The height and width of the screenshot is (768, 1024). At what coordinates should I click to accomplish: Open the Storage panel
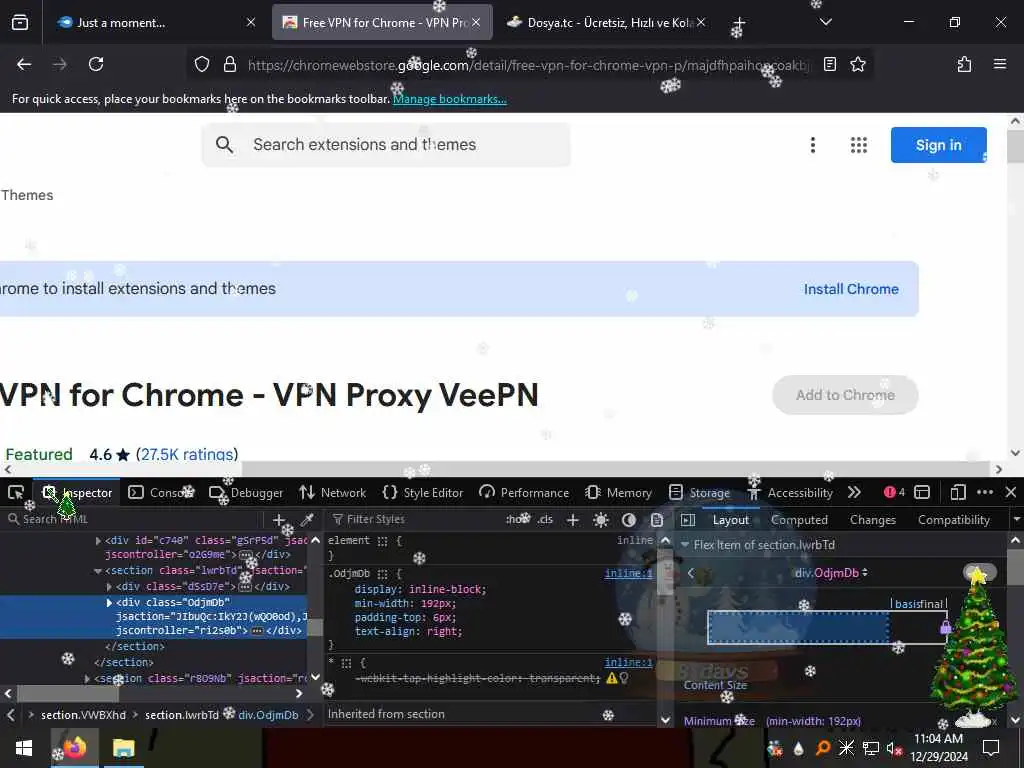click(700, 492)
